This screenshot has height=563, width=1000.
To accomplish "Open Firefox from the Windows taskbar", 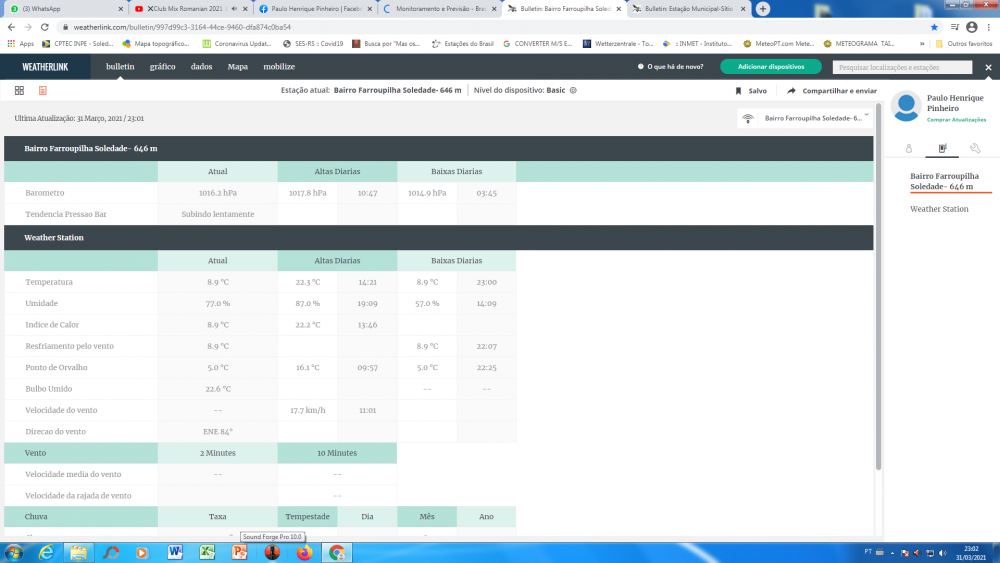I will (305, 552).
